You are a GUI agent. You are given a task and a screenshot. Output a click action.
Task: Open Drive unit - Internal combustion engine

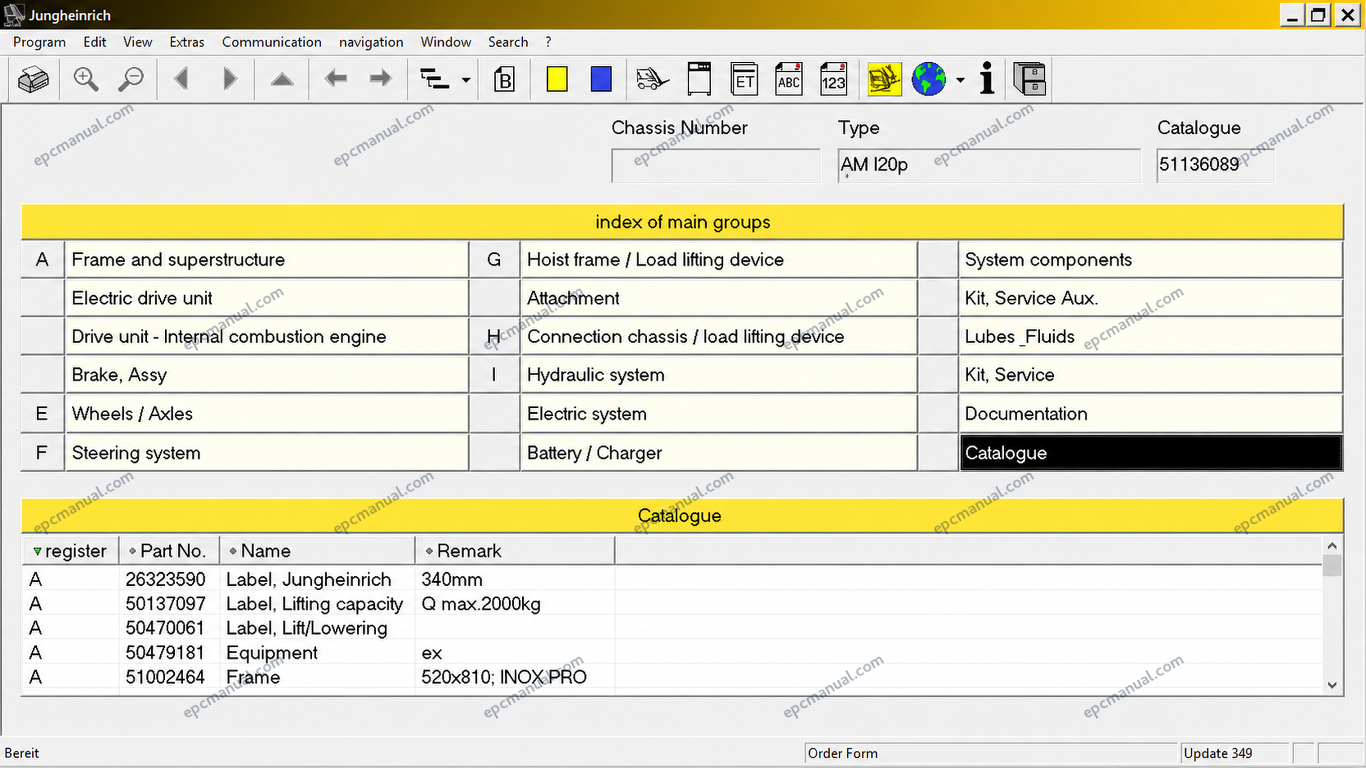click(x=266, y=337)
